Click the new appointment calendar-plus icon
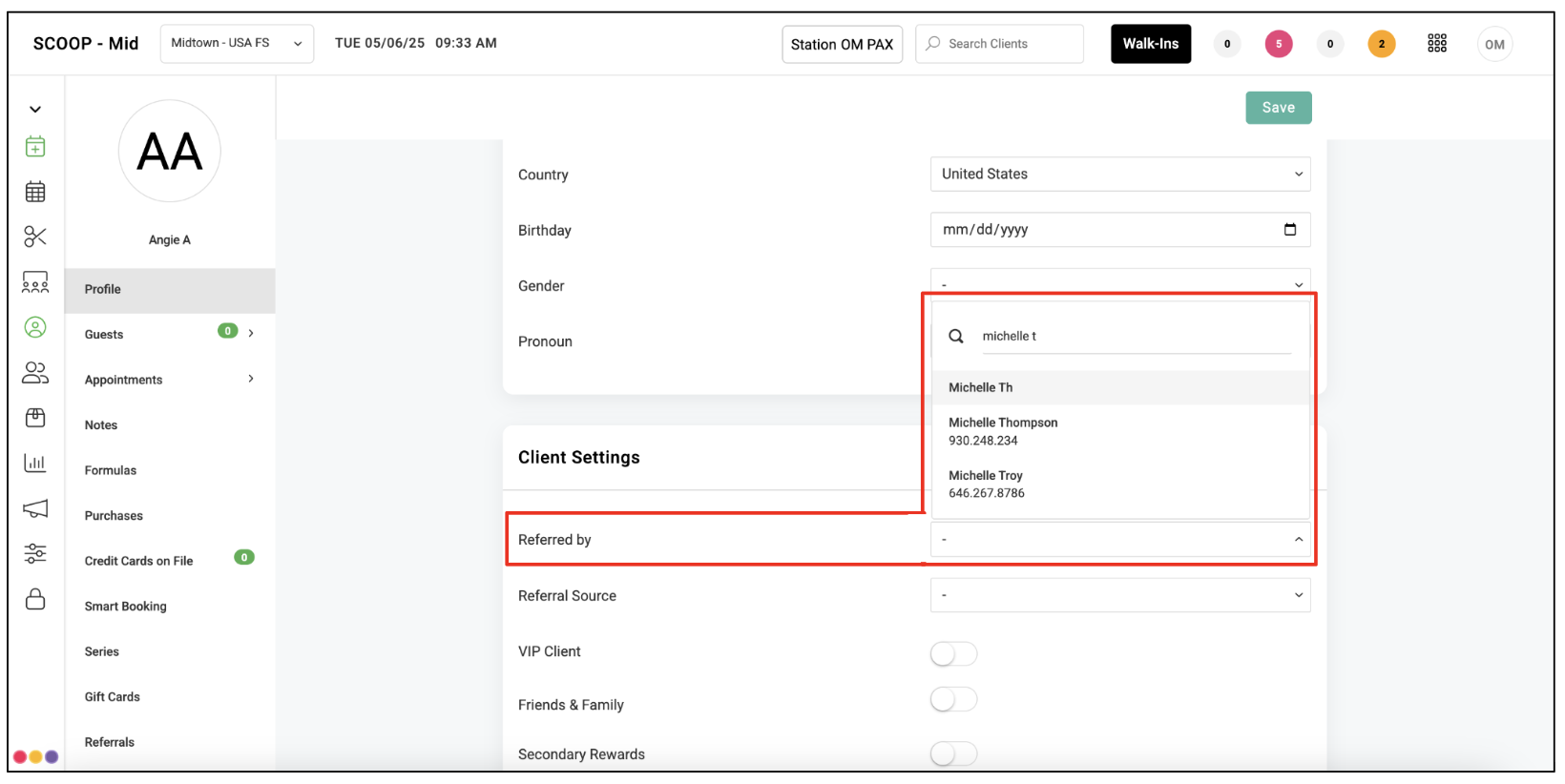This screenshot has width=1565, height=784. [35, 146]
